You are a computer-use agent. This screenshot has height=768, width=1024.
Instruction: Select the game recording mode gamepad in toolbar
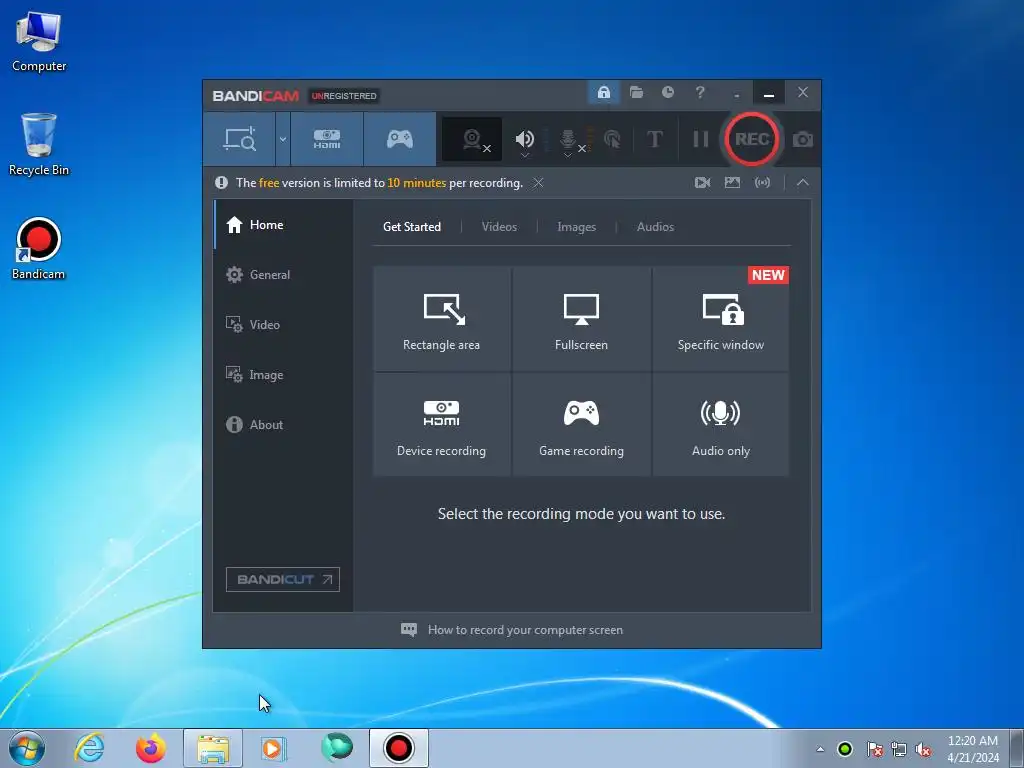tap(400, 139)
